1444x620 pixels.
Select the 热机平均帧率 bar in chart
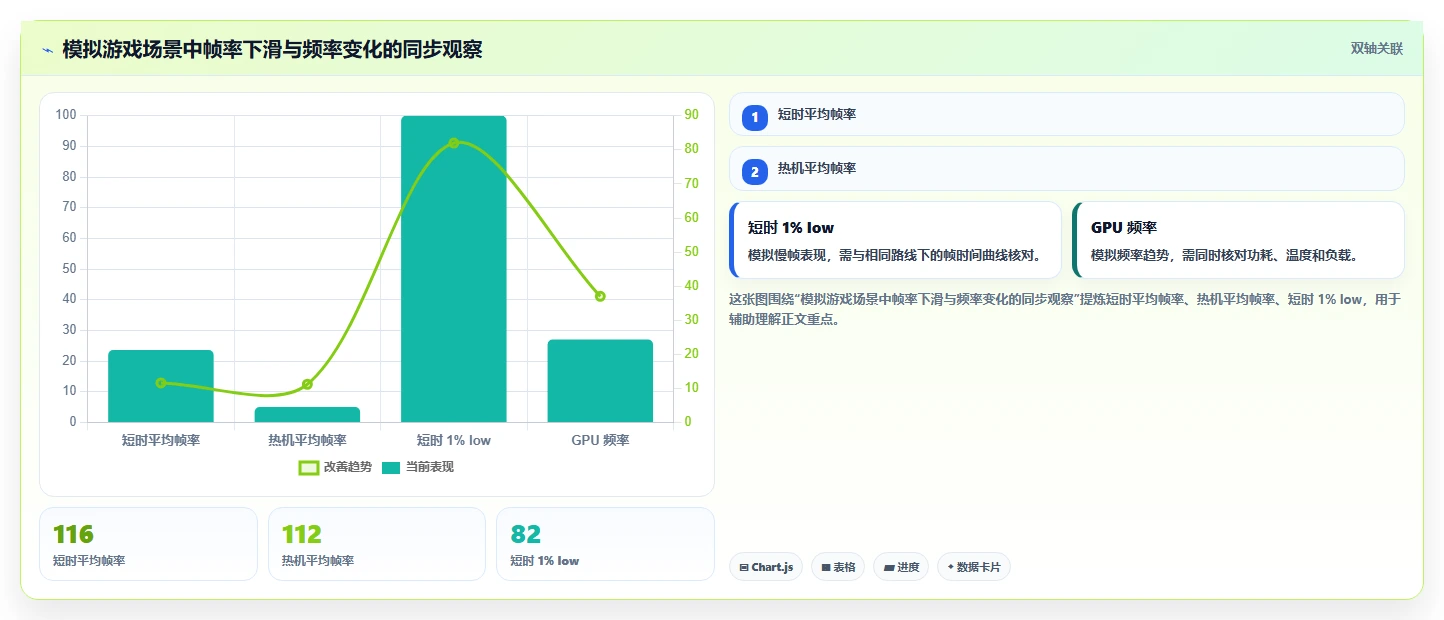click(x=307, y=414)
